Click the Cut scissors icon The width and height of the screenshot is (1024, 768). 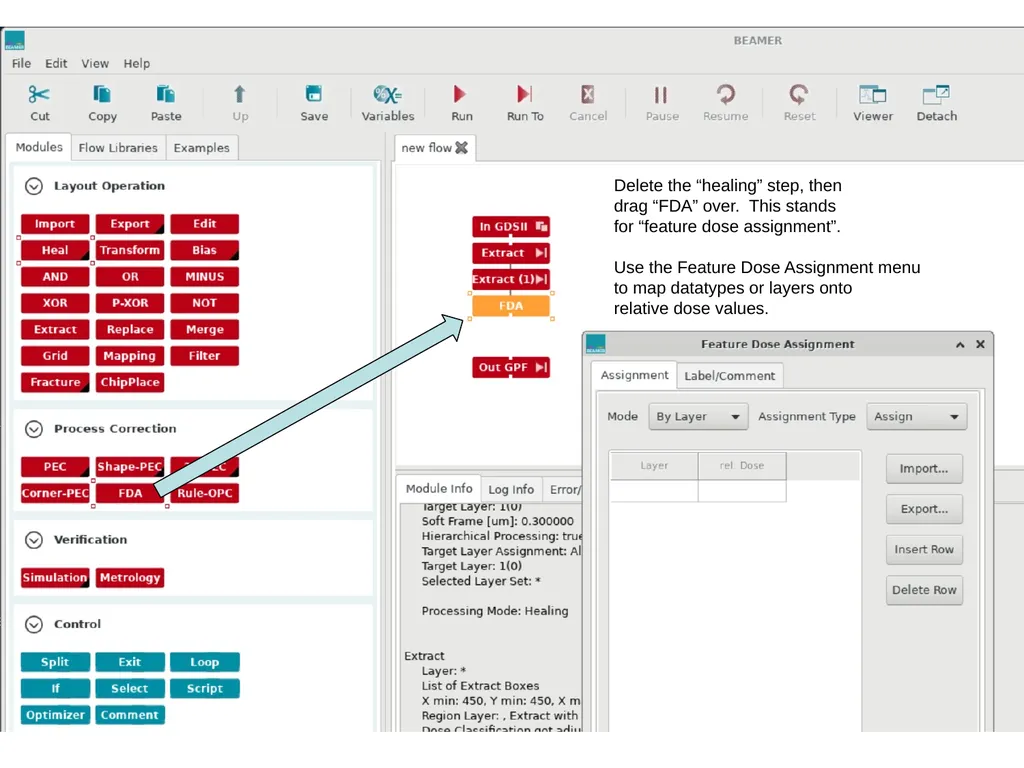click(x=39, y=95)
